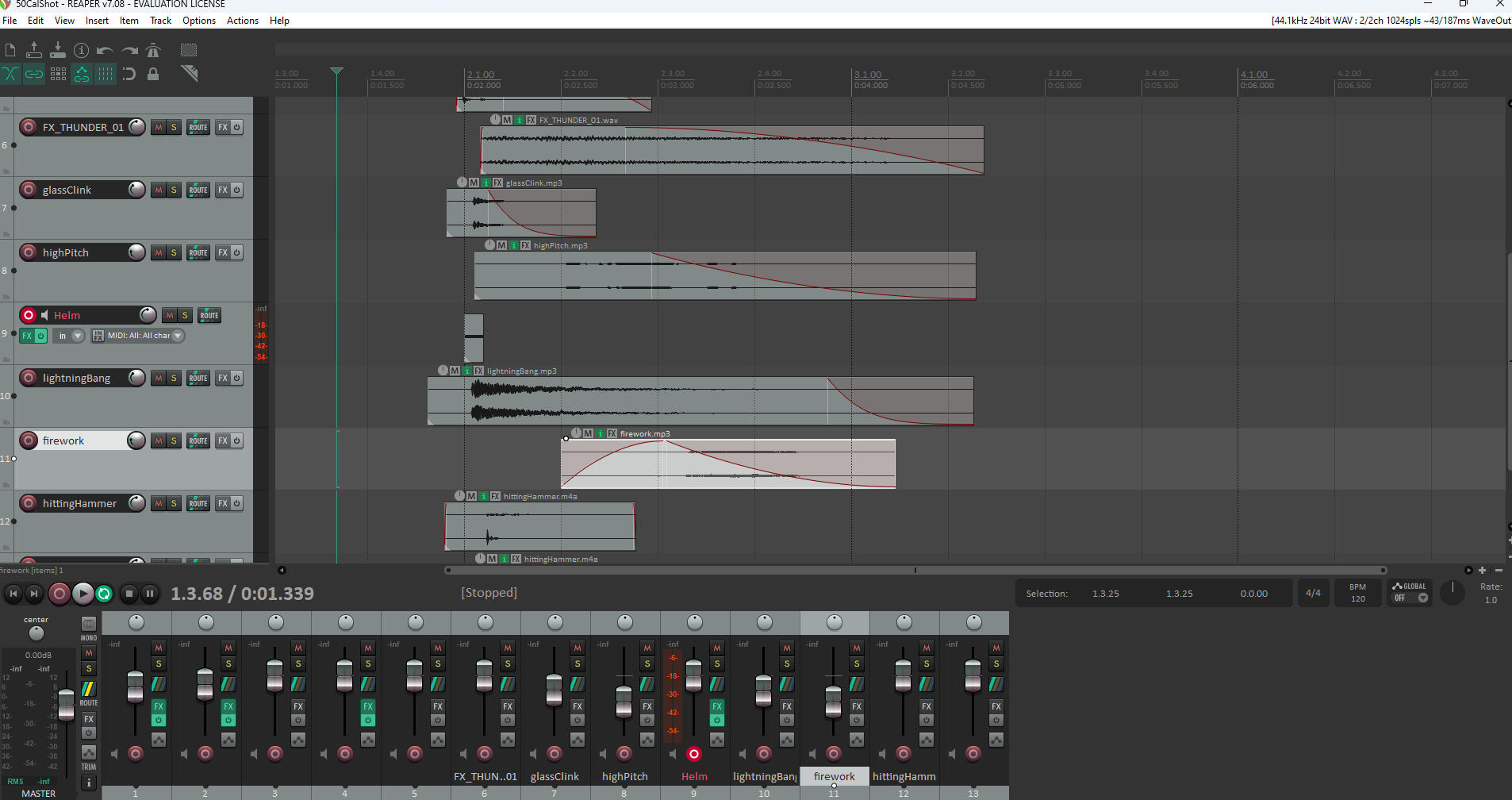This screenshot has width=1512, height=800.
Task: Toggle the locking padlock icon
Action: click(153, 74)
